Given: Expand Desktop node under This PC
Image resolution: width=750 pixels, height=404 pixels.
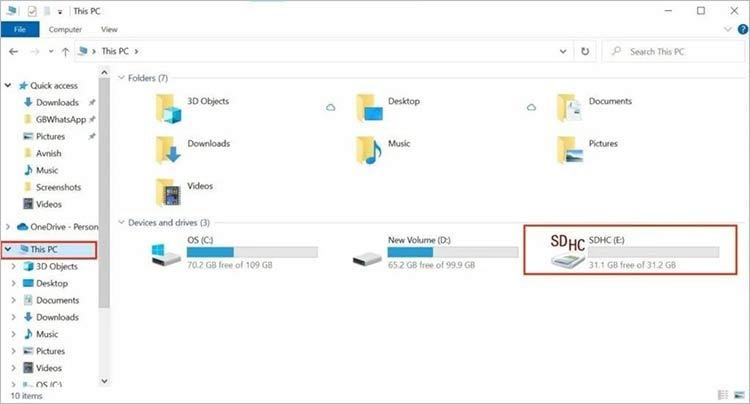Looking at the screenshot, I should pos(13,283).
